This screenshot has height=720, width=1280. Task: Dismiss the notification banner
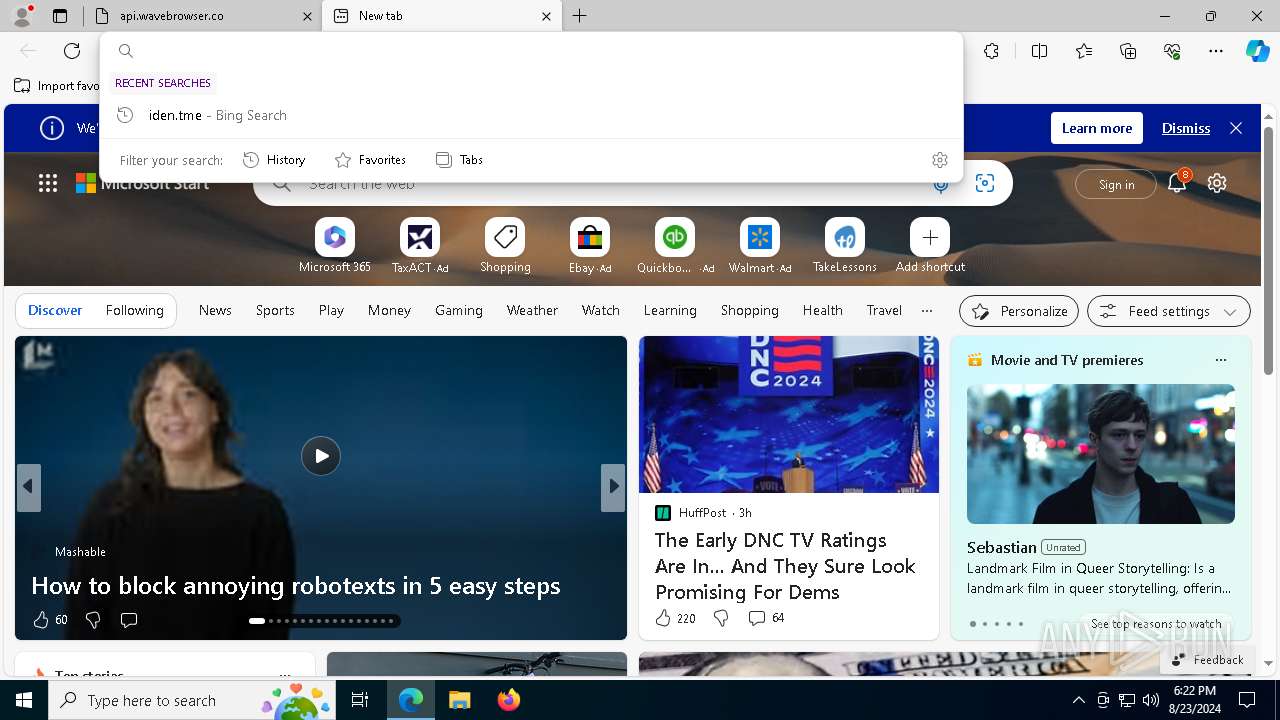1186,128
